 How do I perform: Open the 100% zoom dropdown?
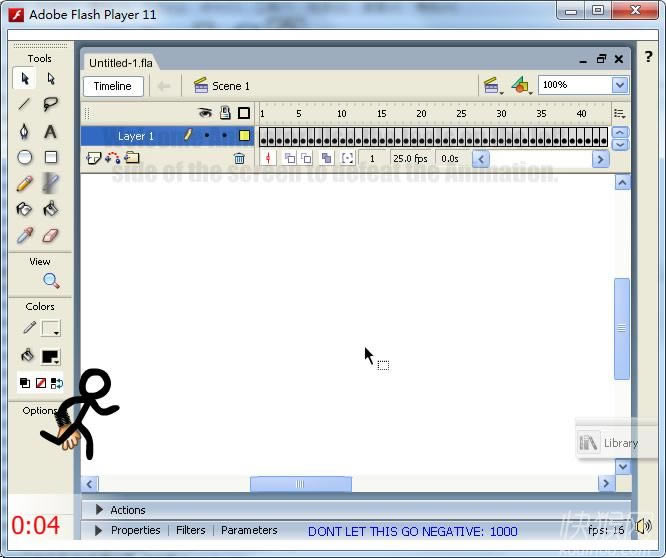coord(619,86)
